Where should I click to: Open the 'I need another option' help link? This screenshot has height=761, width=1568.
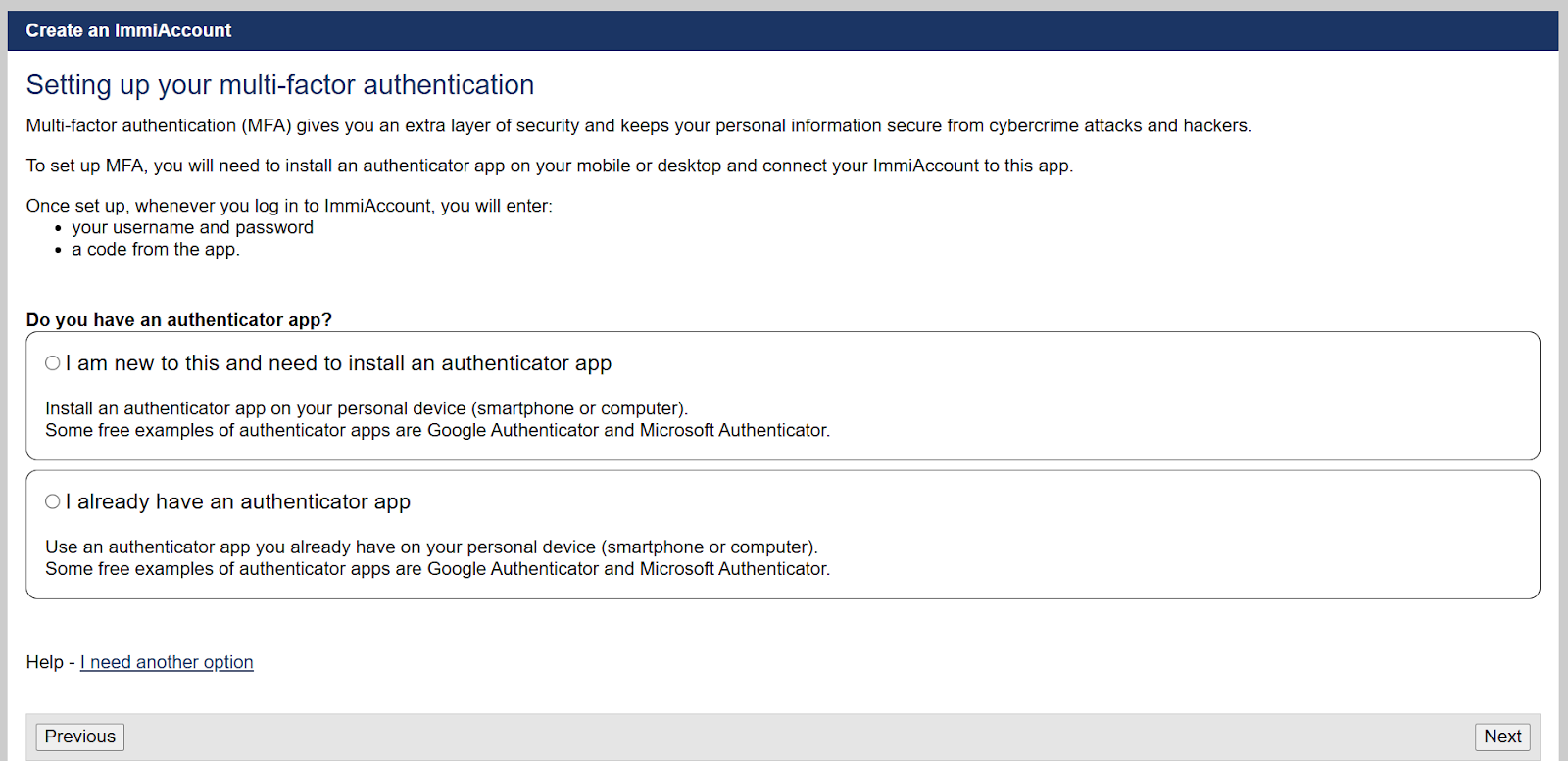coord(167,662)
